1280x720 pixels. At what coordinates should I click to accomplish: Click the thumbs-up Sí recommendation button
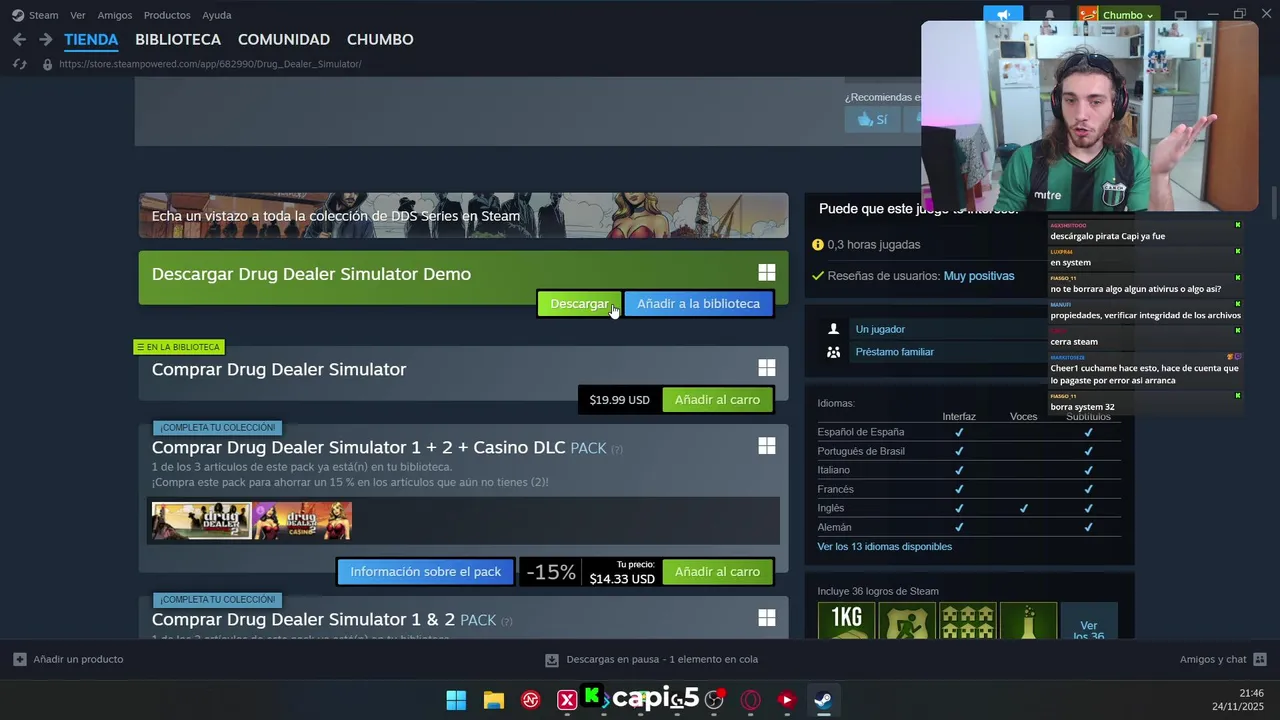tap(872, 119)
